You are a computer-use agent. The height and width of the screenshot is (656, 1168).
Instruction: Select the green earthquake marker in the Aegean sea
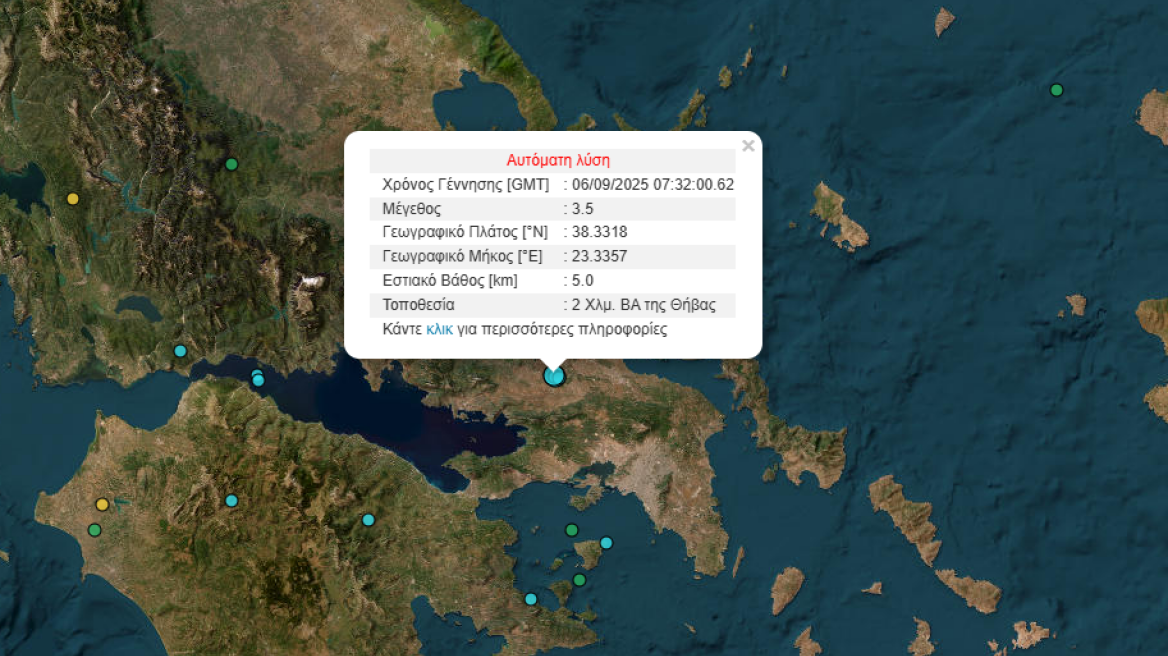coord(1055,89)
